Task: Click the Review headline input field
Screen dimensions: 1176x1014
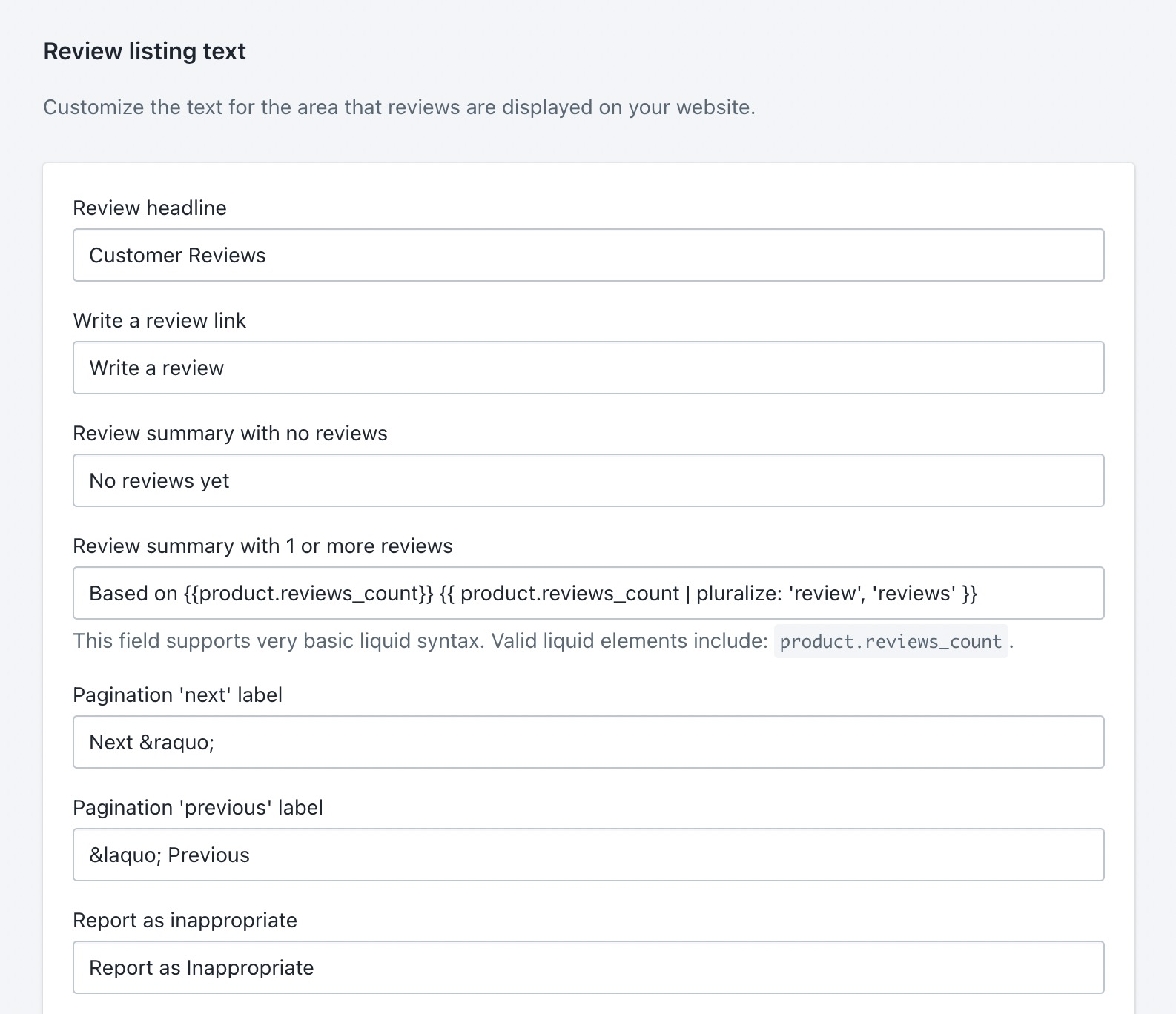Action: [589, 255]
